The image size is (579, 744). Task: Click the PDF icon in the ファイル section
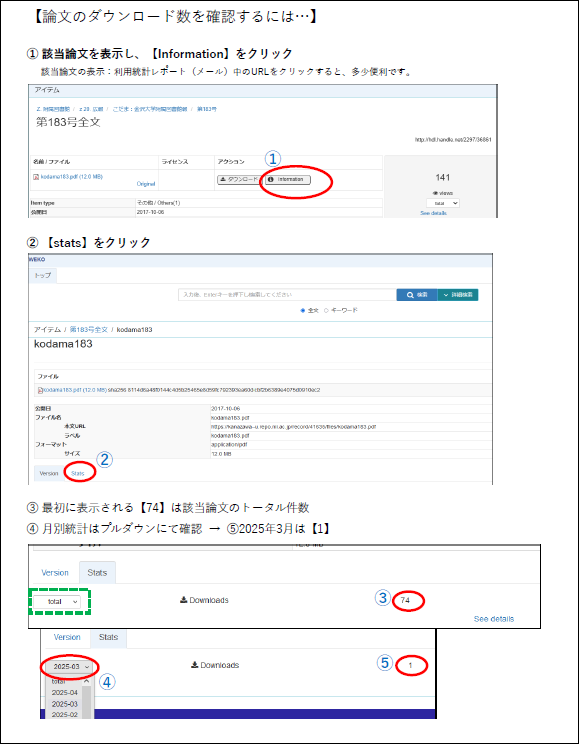point(40,391)
